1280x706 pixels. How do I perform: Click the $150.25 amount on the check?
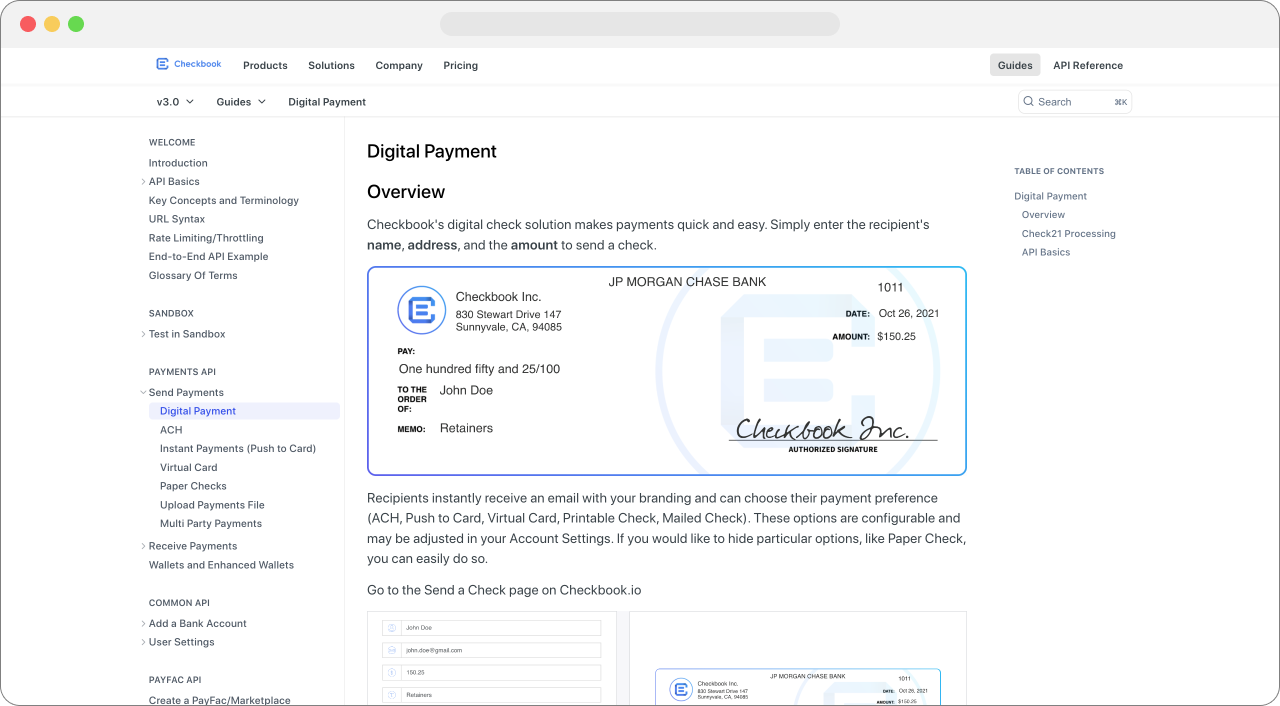(x=896, y=337)
